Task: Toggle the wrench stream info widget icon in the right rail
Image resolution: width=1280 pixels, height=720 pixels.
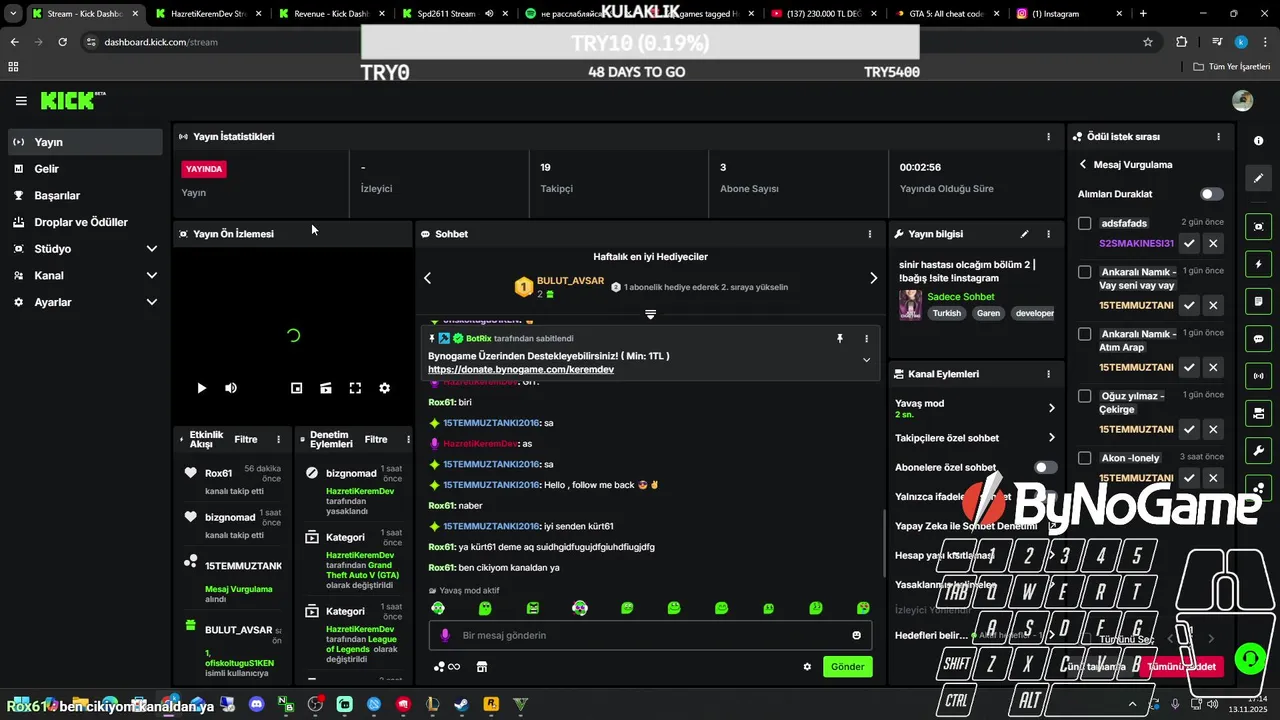Action: pos(1259,451)
